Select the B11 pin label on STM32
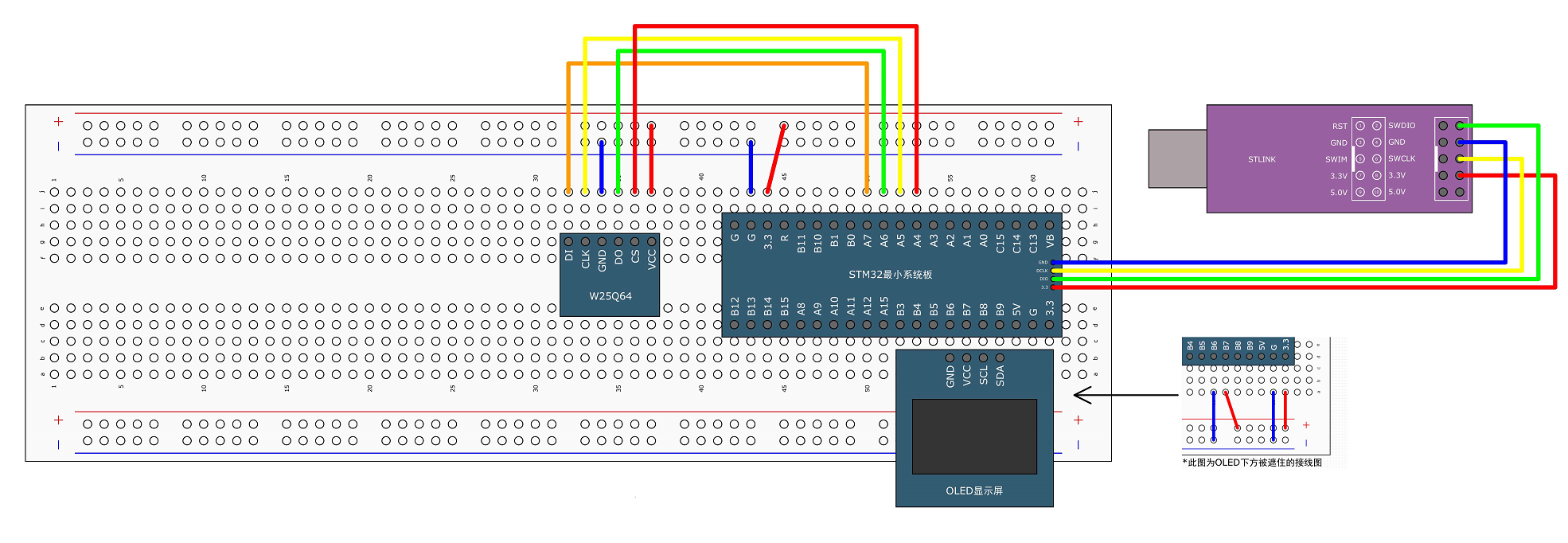This screenshot has height=543, width=1568. pos(801,244)
